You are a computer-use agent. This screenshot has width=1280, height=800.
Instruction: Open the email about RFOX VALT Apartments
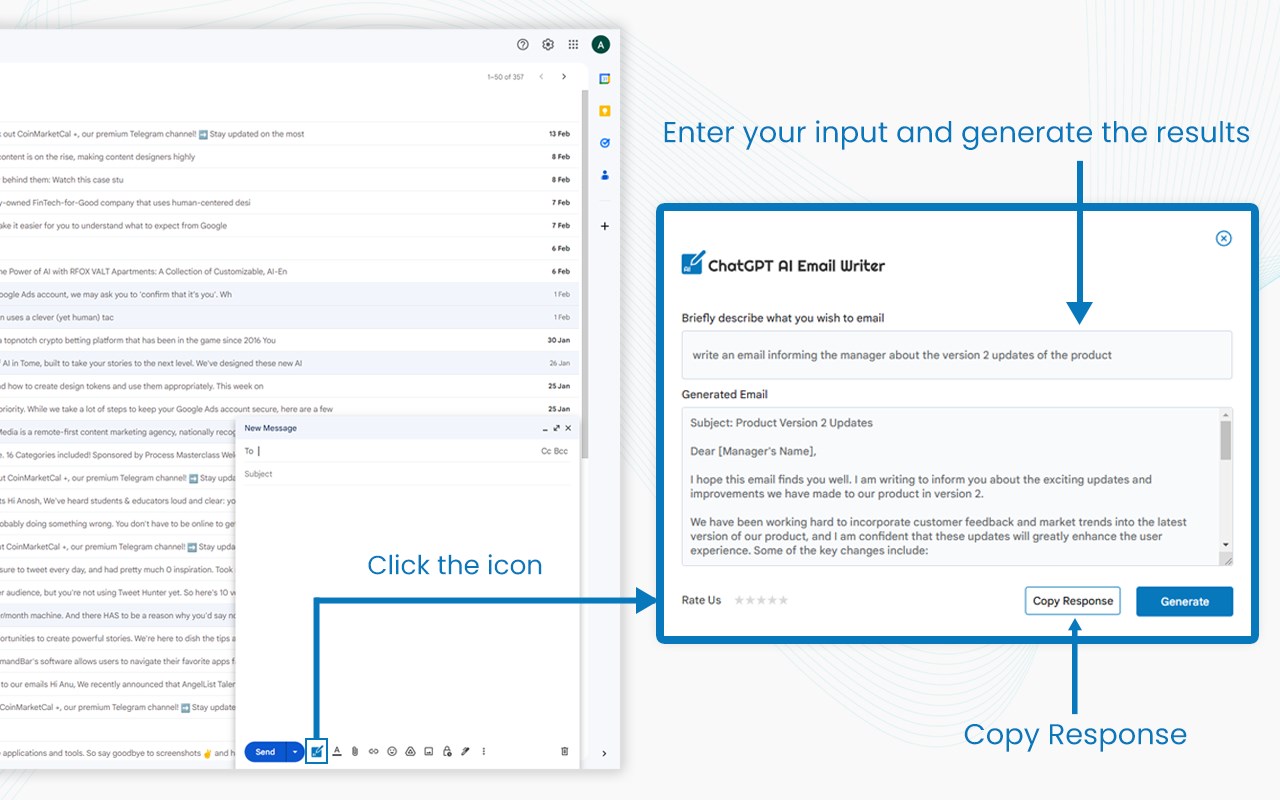[288, 271]
